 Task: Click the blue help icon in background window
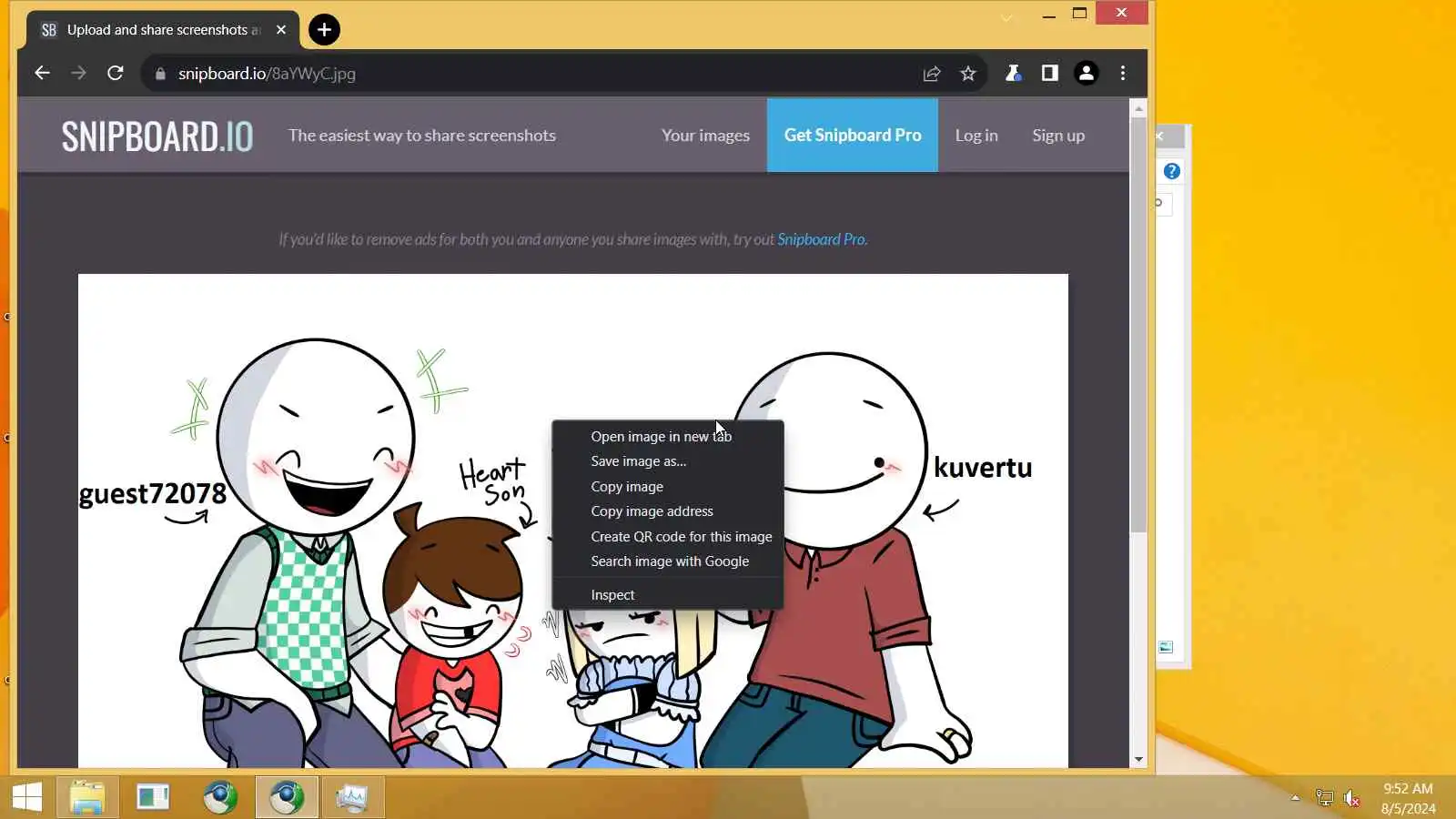pos(1172,171)
